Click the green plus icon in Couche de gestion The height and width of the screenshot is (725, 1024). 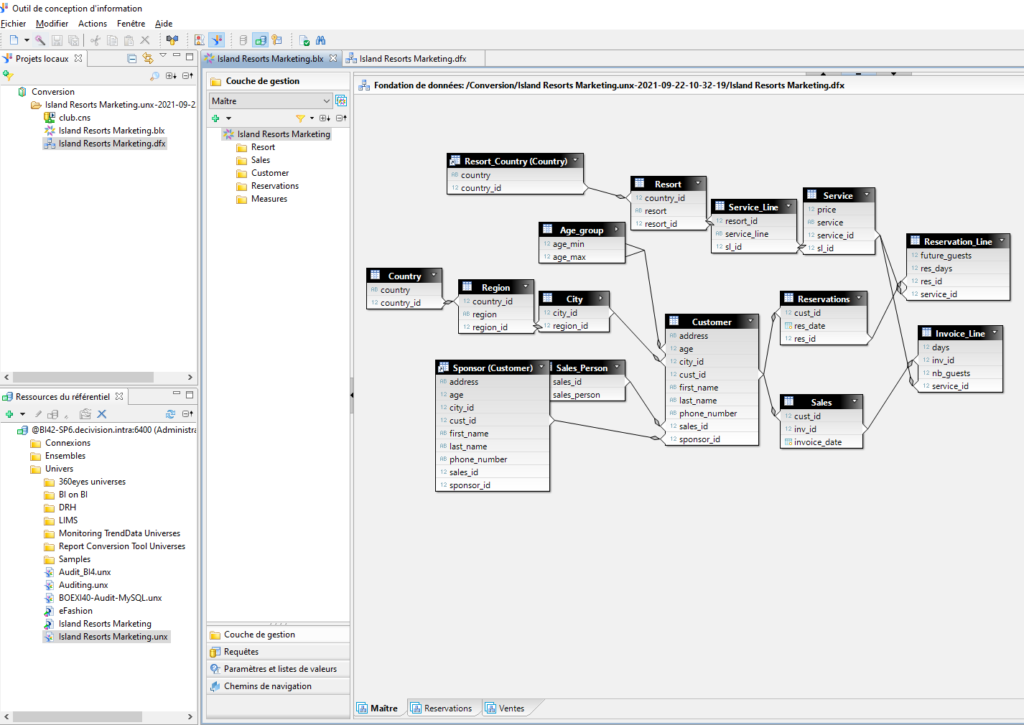coord(215,118)
